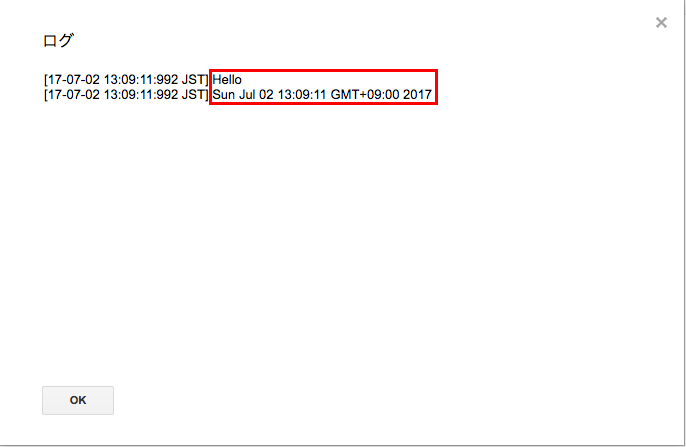Viewport: 686px width, 447px height.
Task: Click GMT+09:00 in the logged date
Action: pyautogui.click(x=365, y=94)
